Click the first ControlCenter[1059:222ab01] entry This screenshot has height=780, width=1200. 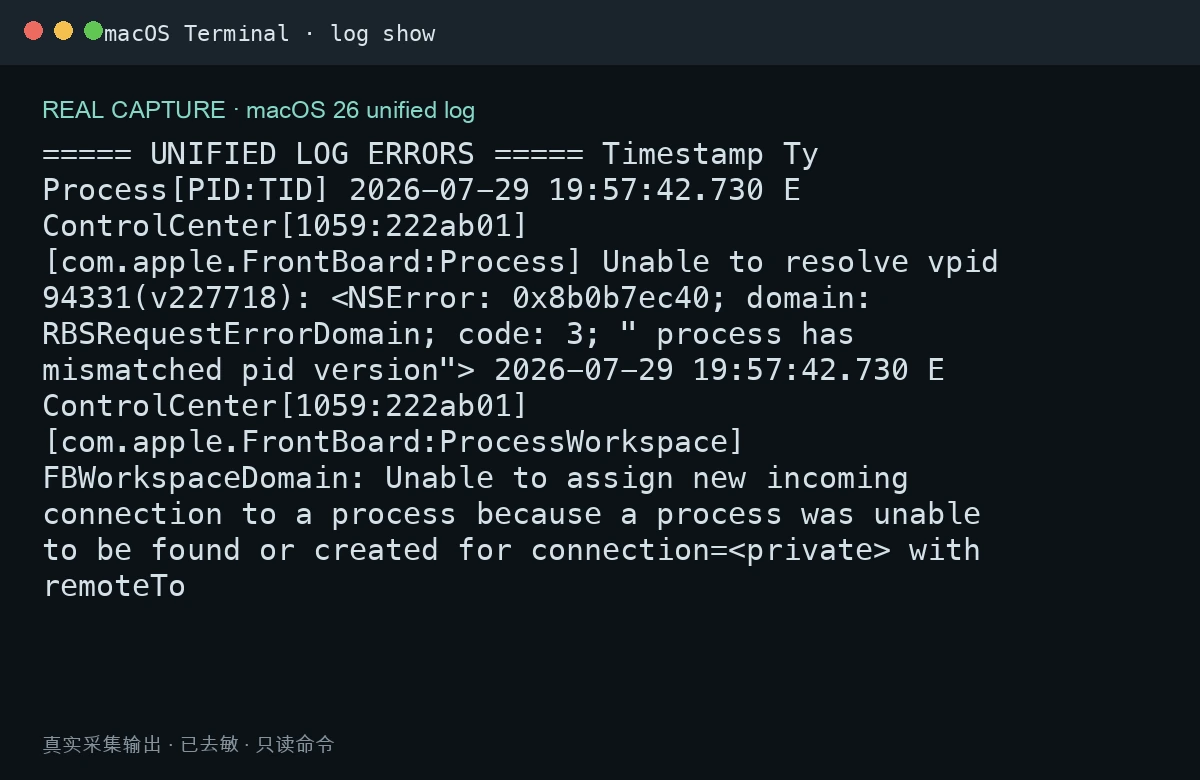pyautogui.click(x=285, y=226)
